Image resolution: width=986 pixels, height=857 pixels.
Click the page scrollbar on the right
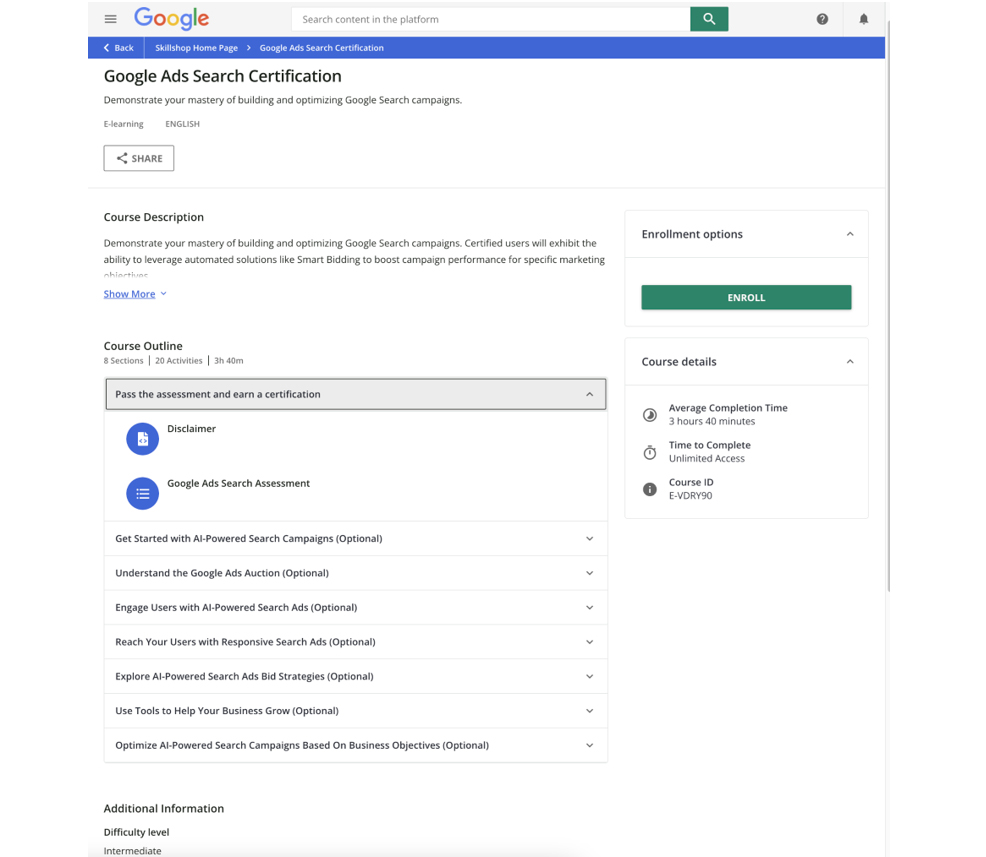[889, 305]
